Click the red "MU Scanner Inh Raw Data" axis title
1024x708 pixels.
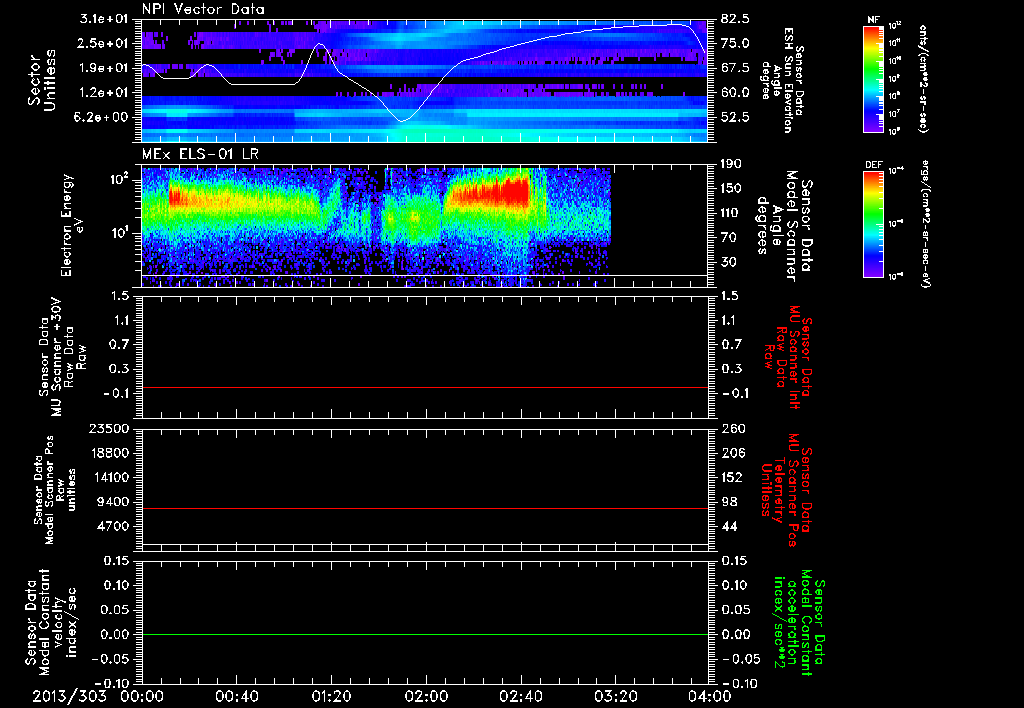[x=787, y=358]
